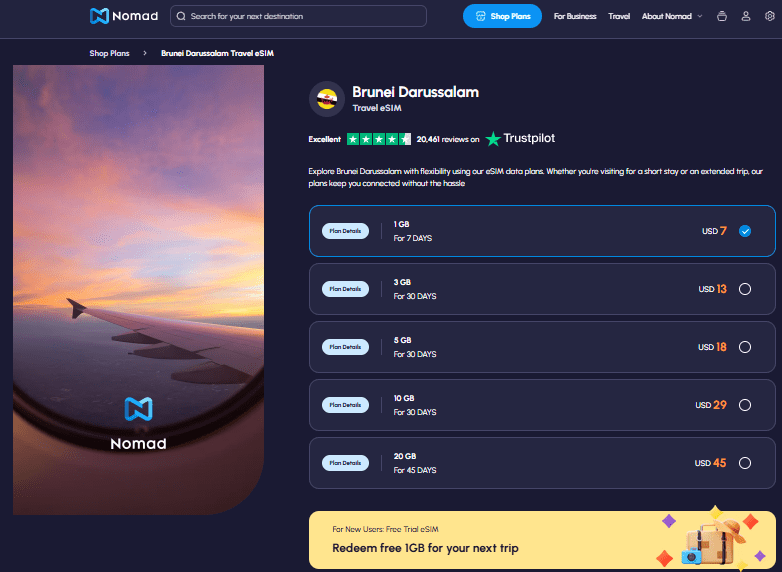
Task: Select the 5 GB USD 18 plan
Action: pos(542,347)
